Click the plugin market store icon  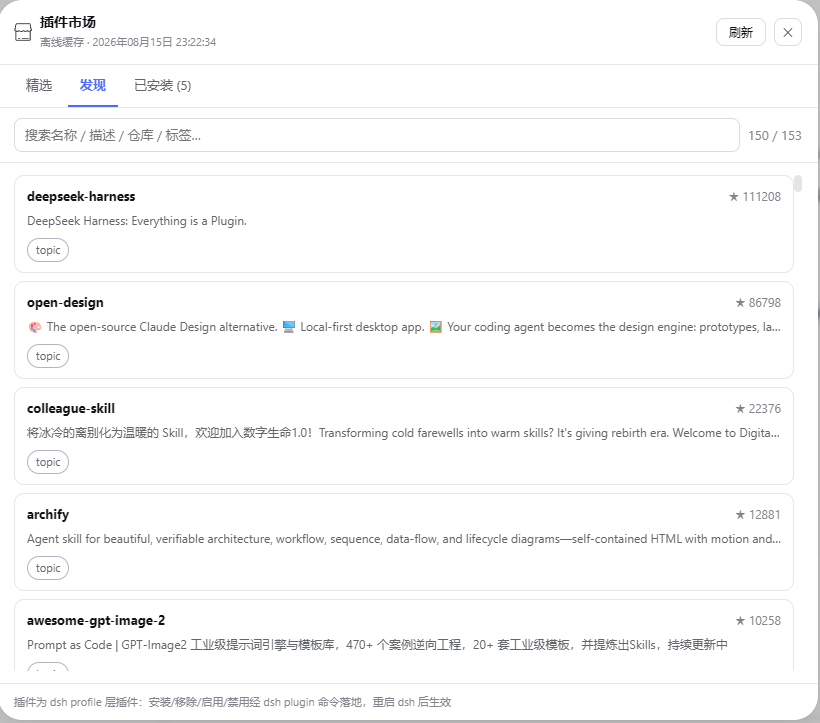[x=22, y=32]
